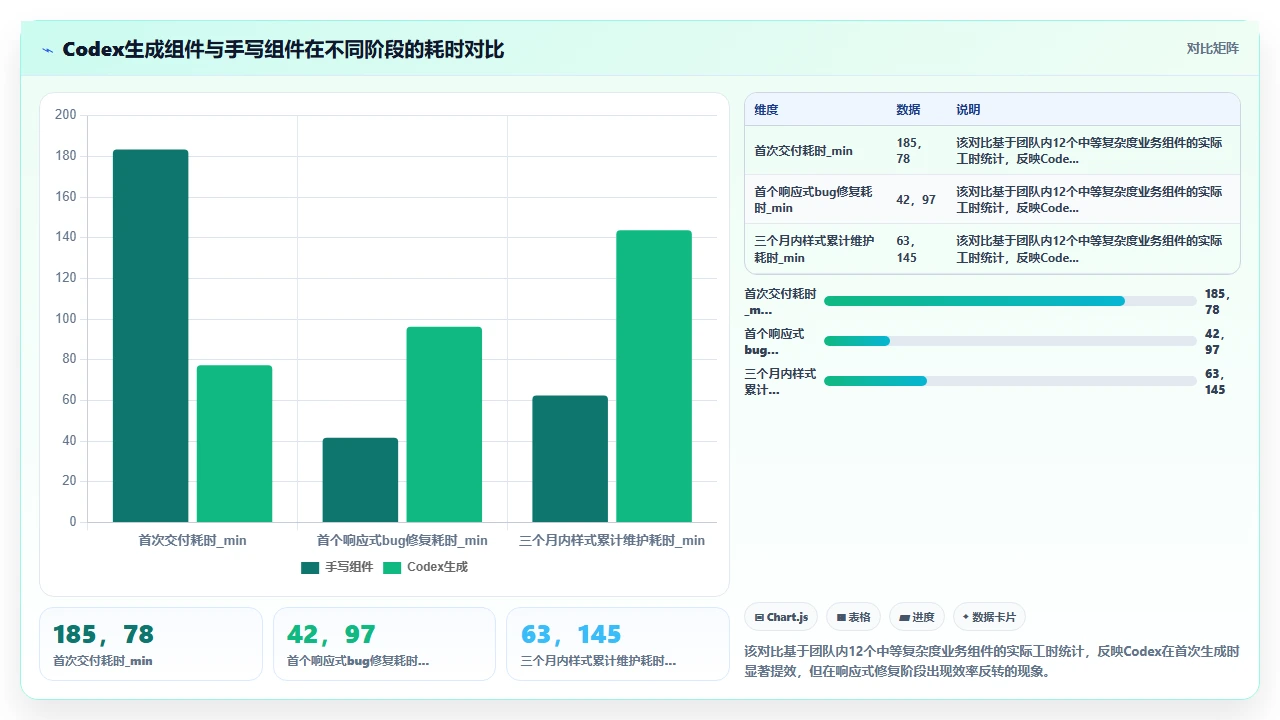Click the 手写组件 bar for 首次交付耗时_min
1280x720 pixels.
[x=150, y=336]
